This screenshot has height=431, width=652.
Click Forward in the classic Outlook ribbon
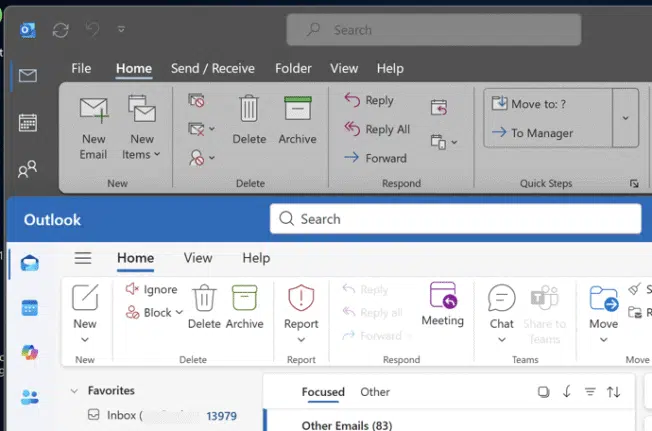pos(375,158)
